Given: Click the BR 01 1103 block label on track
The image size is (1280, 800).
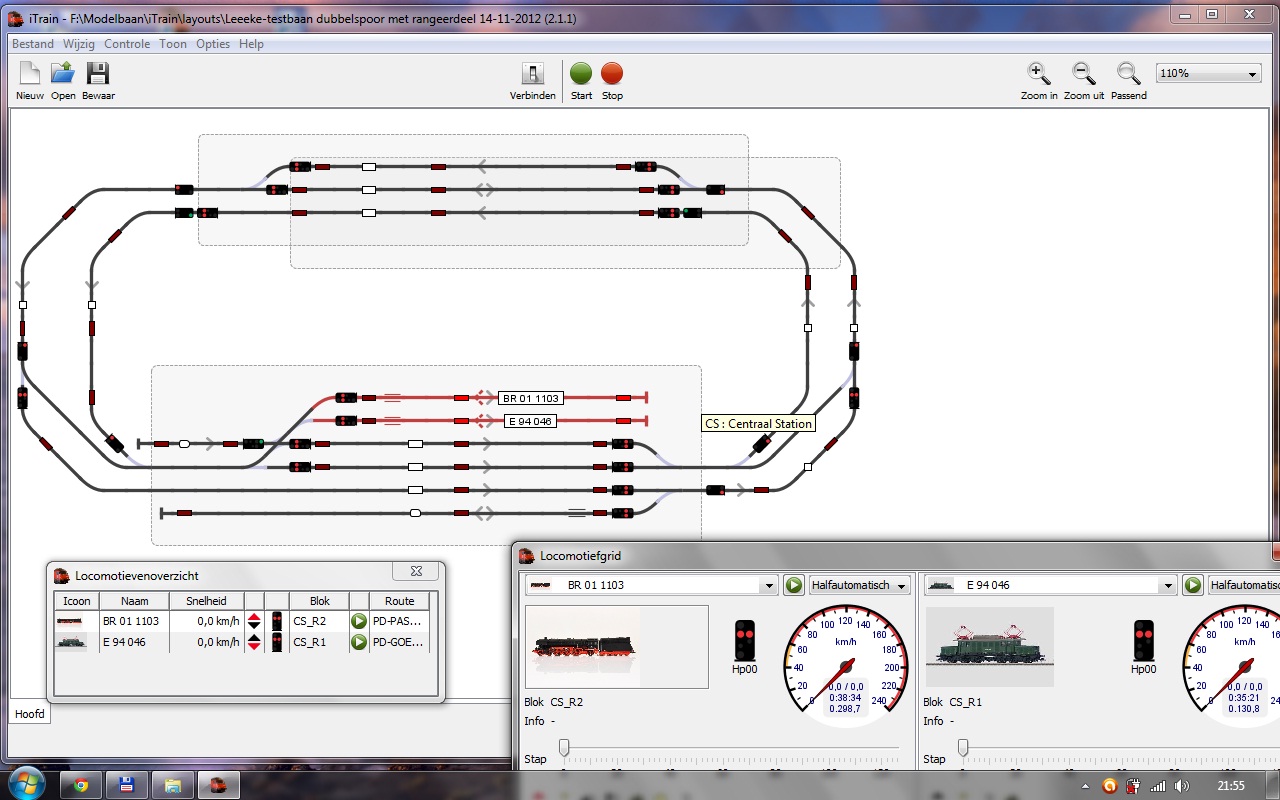Looking at the screenshot, I should pyautogui.click(x=531, y=398).
